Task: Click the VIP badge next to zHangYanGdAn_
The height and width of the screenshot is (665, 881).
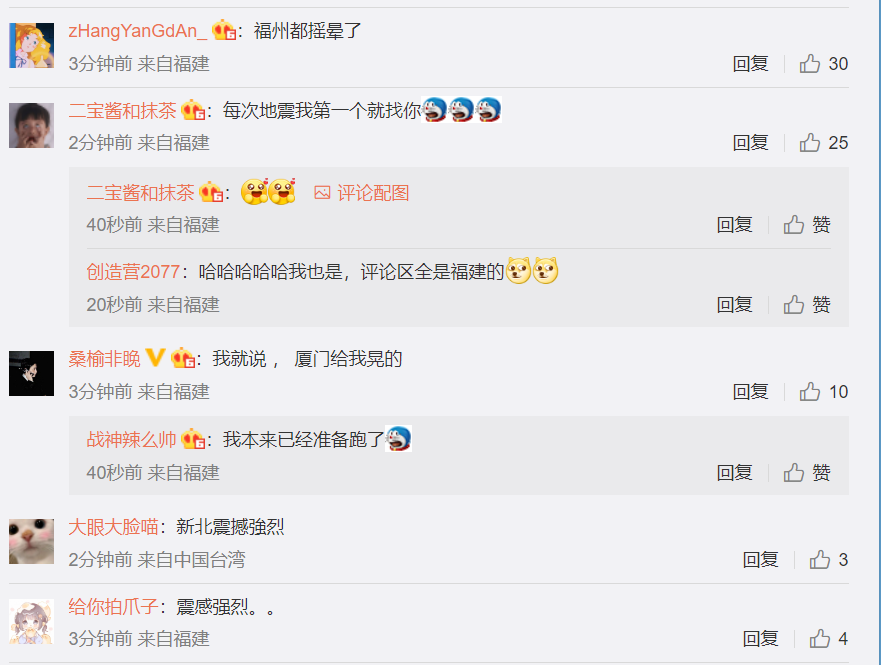Action: pyautogui.click(x=224, y=30)
